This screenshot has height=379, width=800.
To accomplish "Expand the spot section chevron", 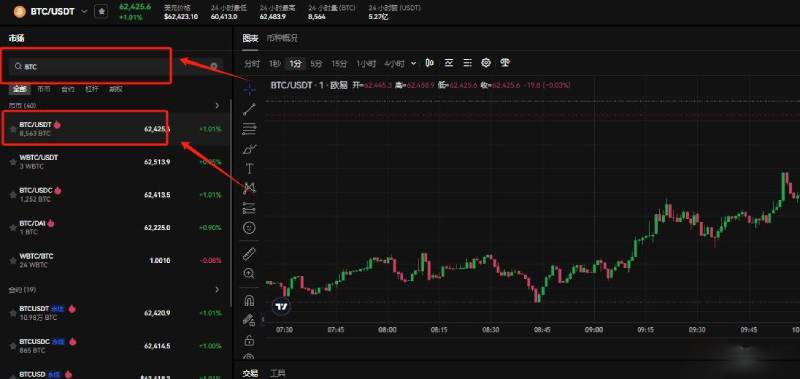I will [217, 106].
